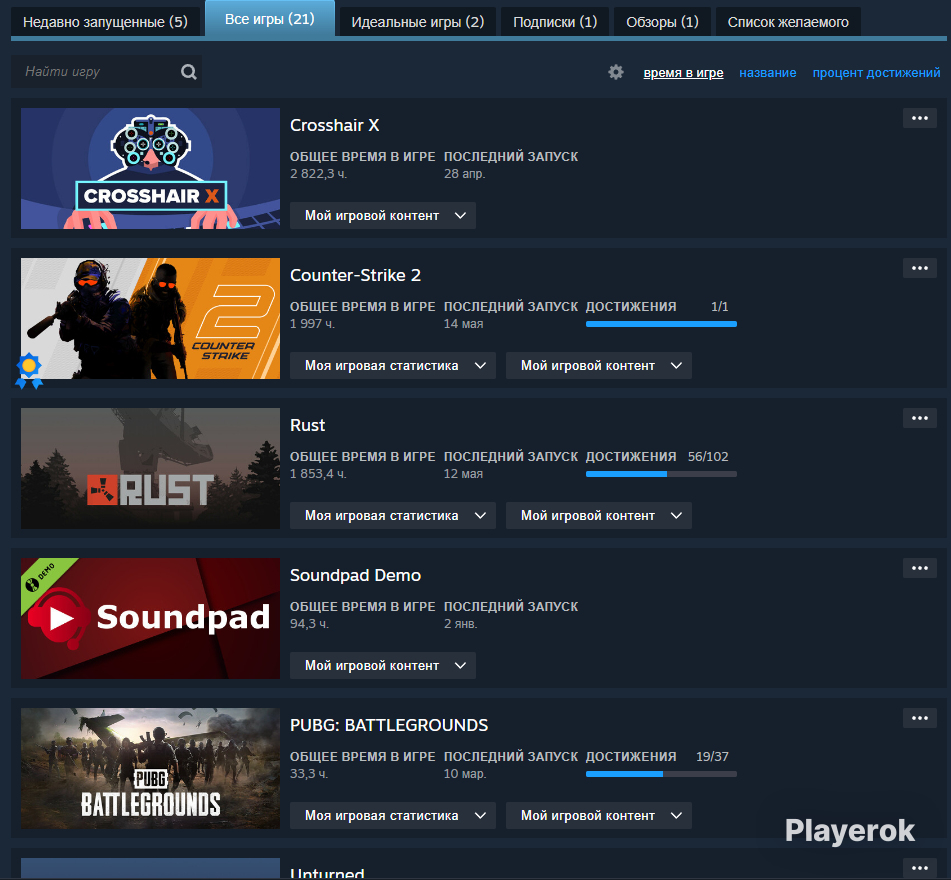The height and width of the screenshot is (880, 951).
Task: Expand Мой игровой контент for PUBG: BATTLEGROUNDS
Action: [x=599, y=816]
